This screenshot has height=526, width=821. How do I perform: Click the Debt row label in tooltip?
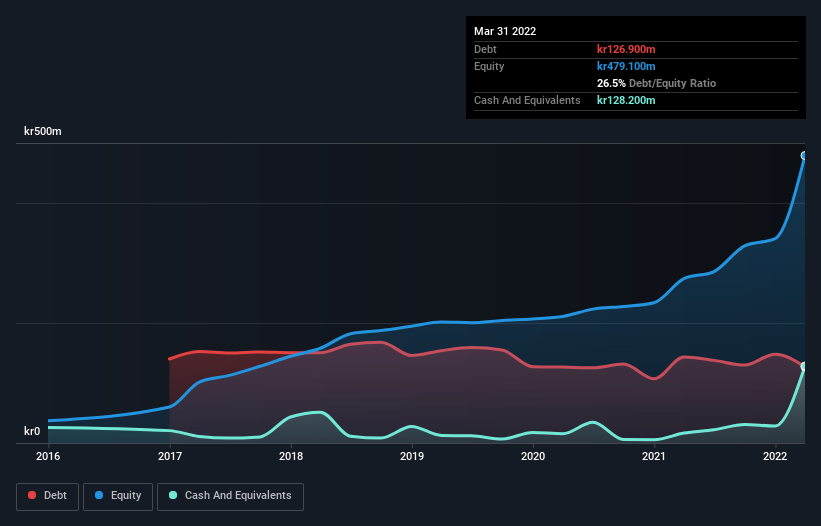[x=485, y=49]
